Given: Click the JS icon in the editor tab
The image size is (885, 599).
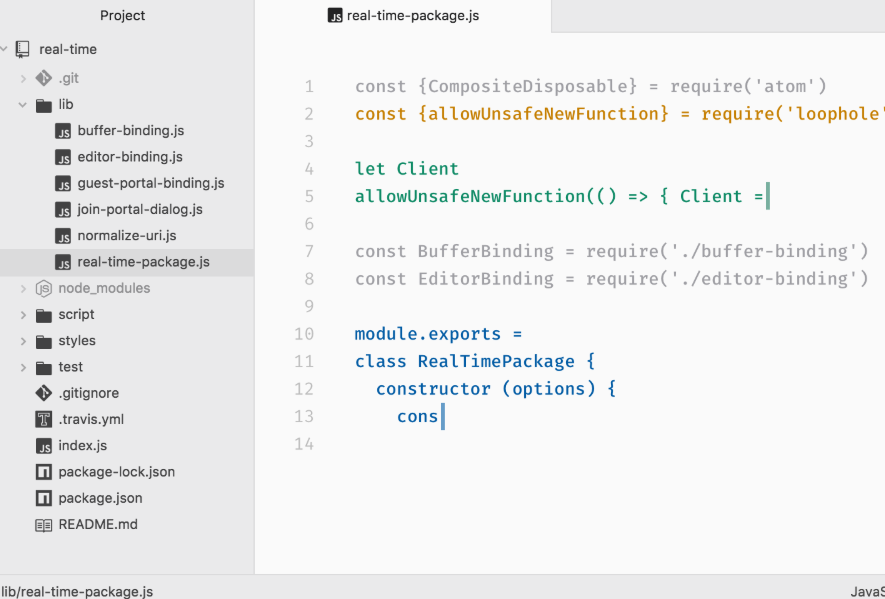Looking at the screenshot, I should 336,16.
